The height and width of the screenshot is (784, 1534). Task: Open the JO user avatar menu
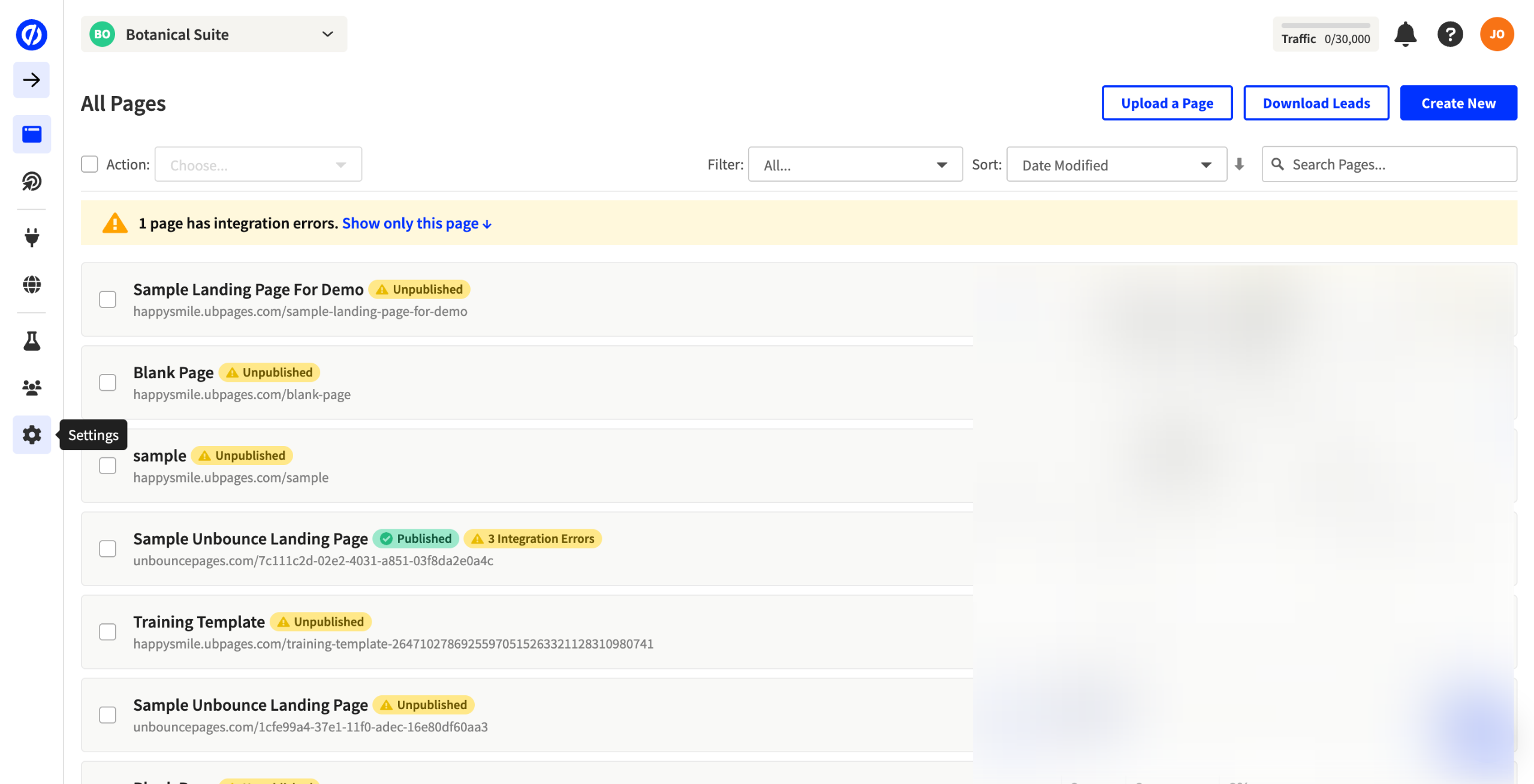click(x=1496, y=34)
